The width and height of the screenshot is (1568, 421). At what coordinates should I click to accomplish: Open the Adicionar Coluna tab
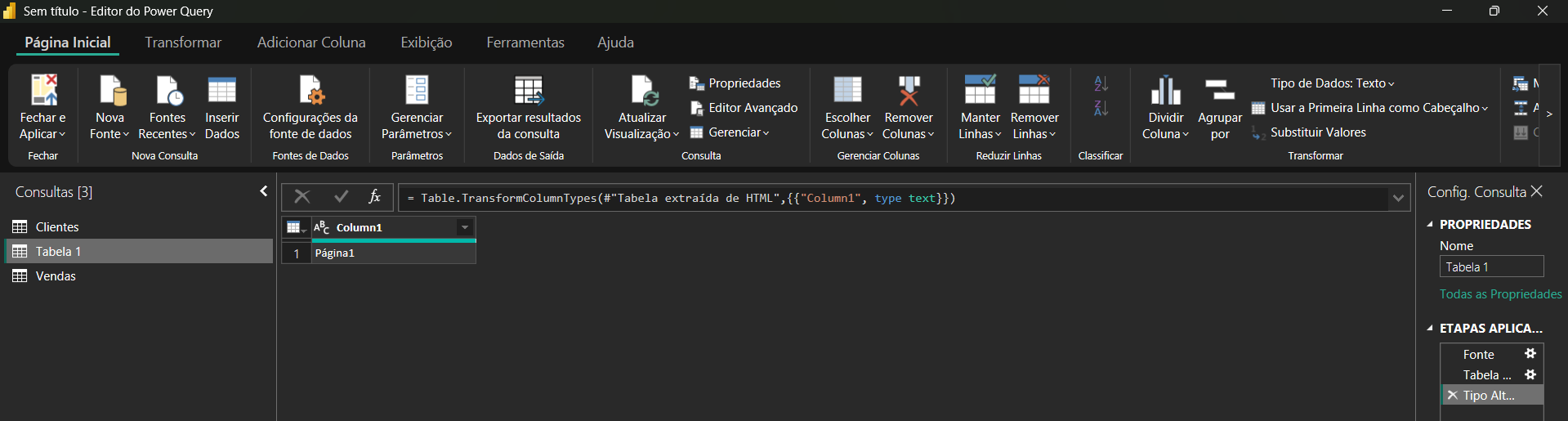coord(311,43)
